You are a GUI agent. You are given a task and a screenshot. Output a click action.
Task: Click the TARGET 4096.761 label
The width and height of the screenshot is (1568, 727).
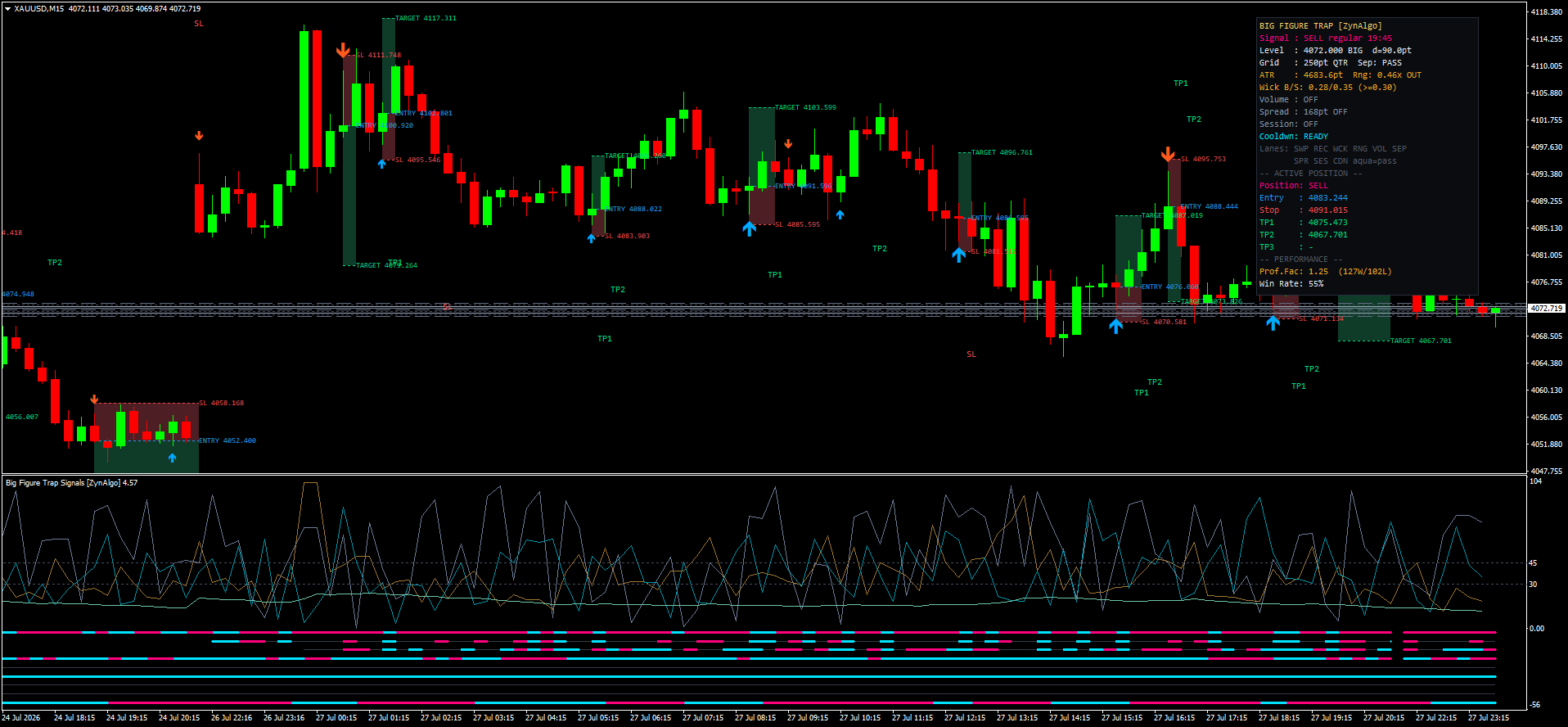point(1002,152)
